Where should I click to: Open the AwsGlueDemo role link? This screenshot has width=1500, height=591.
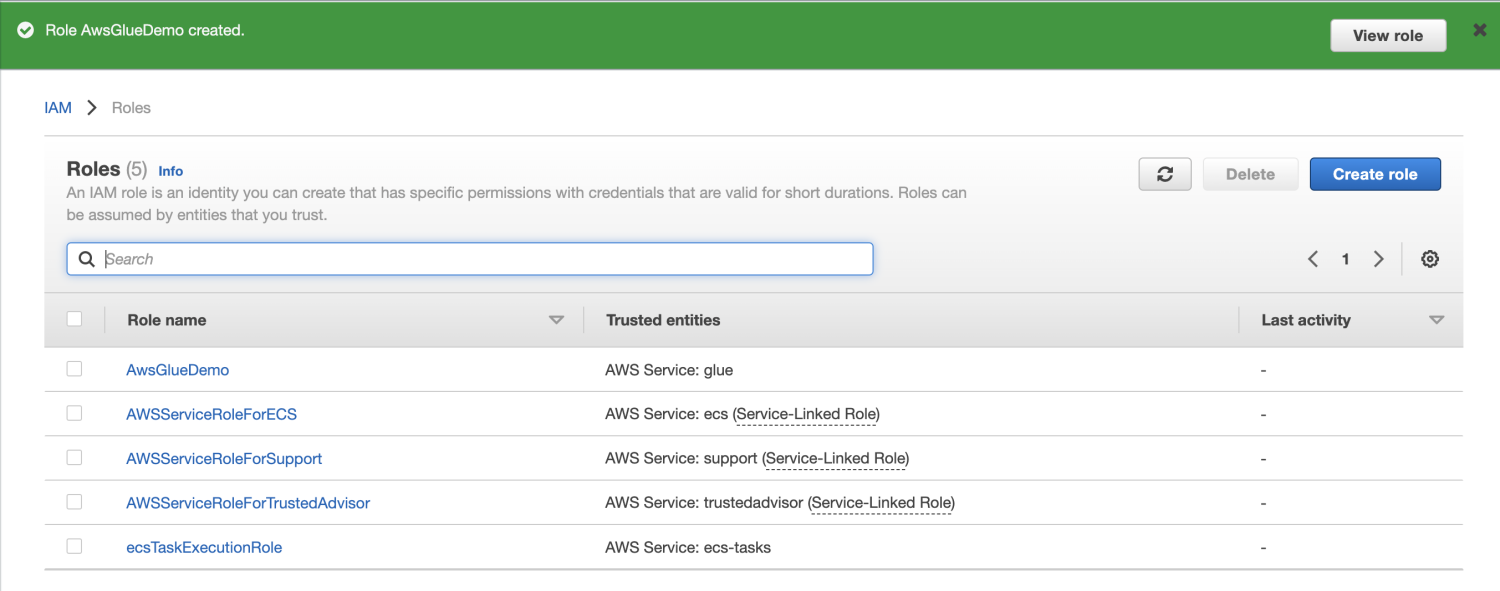[x=177, y=370]
